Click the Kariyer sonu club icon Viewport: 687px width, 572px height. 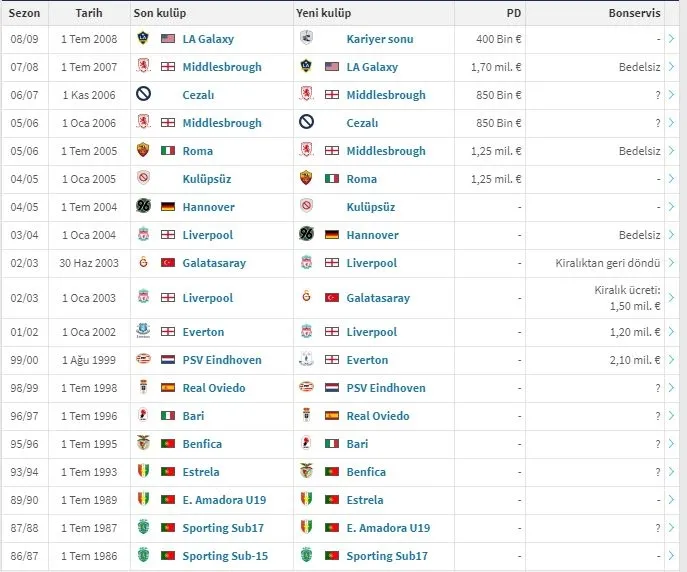(x=306, y=39)
